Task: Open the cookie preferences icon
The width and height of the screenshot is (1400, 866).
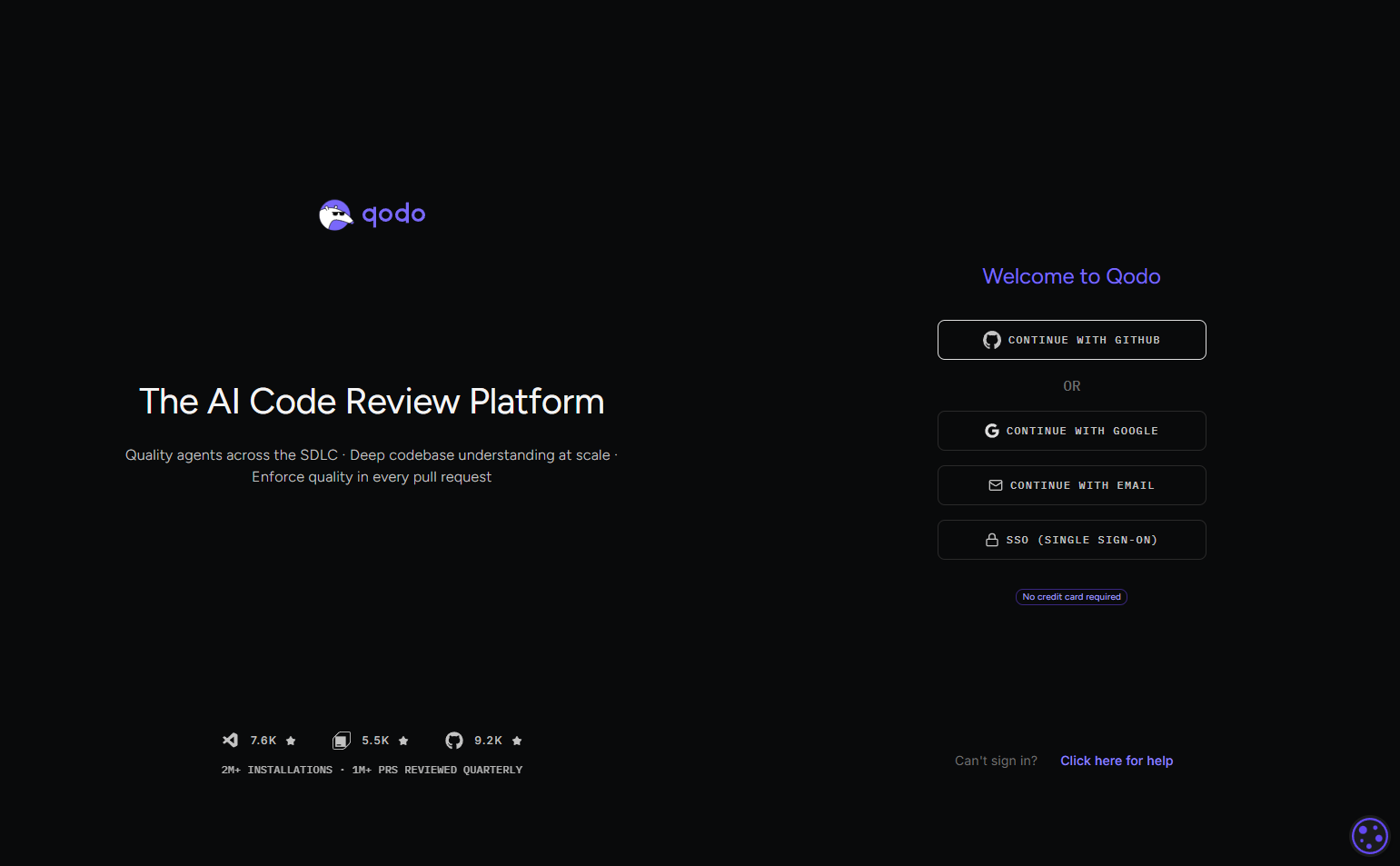Action: tap(1369, 836)
